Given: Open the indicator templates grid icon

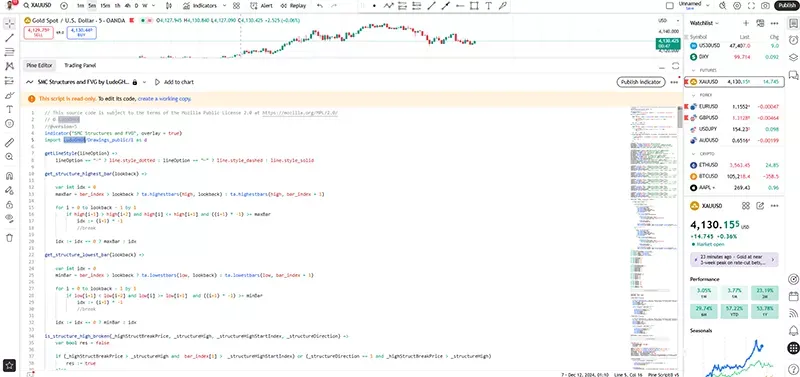Looking at the screenshot, I should click(236, 6).
